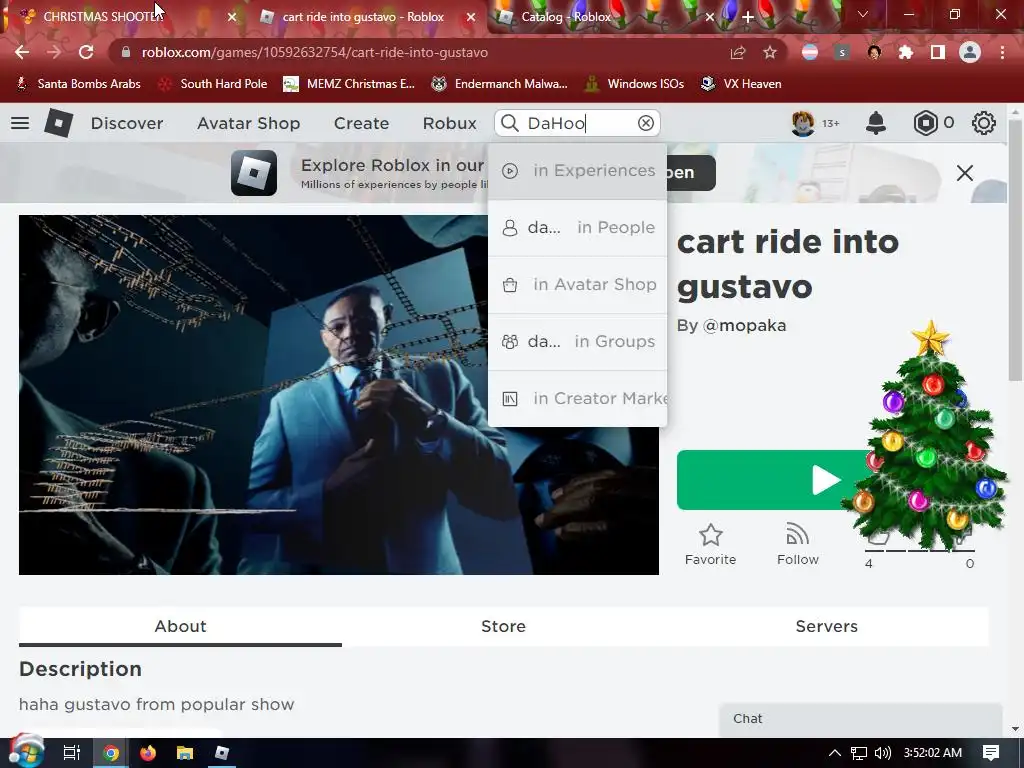Image resolution: width=1024 pixels, height=768 pixels.
Task: Click the Roblox logo home icon
Action: (58, 123)
